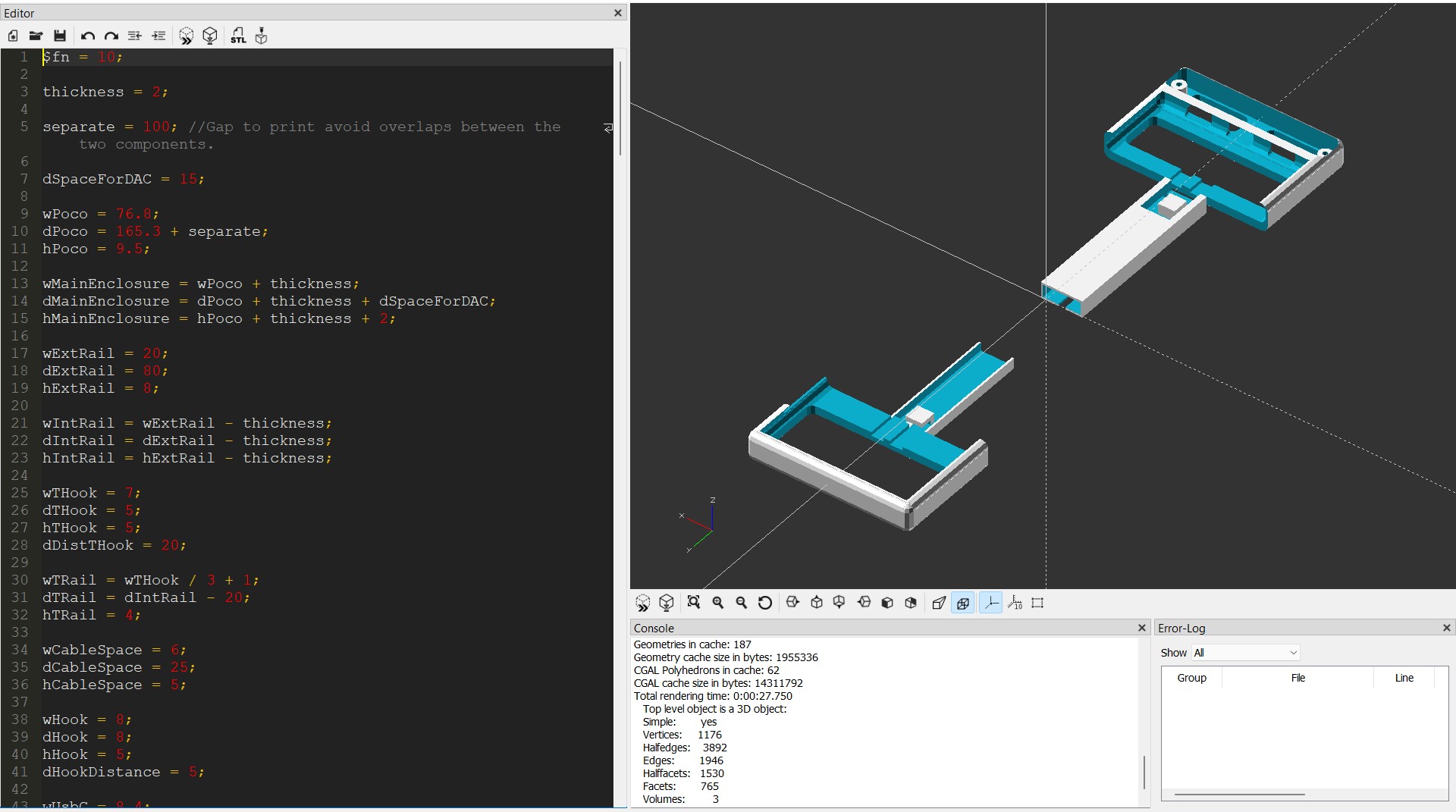Click the hPoco = 9.5 line

(x=96, y=249)
